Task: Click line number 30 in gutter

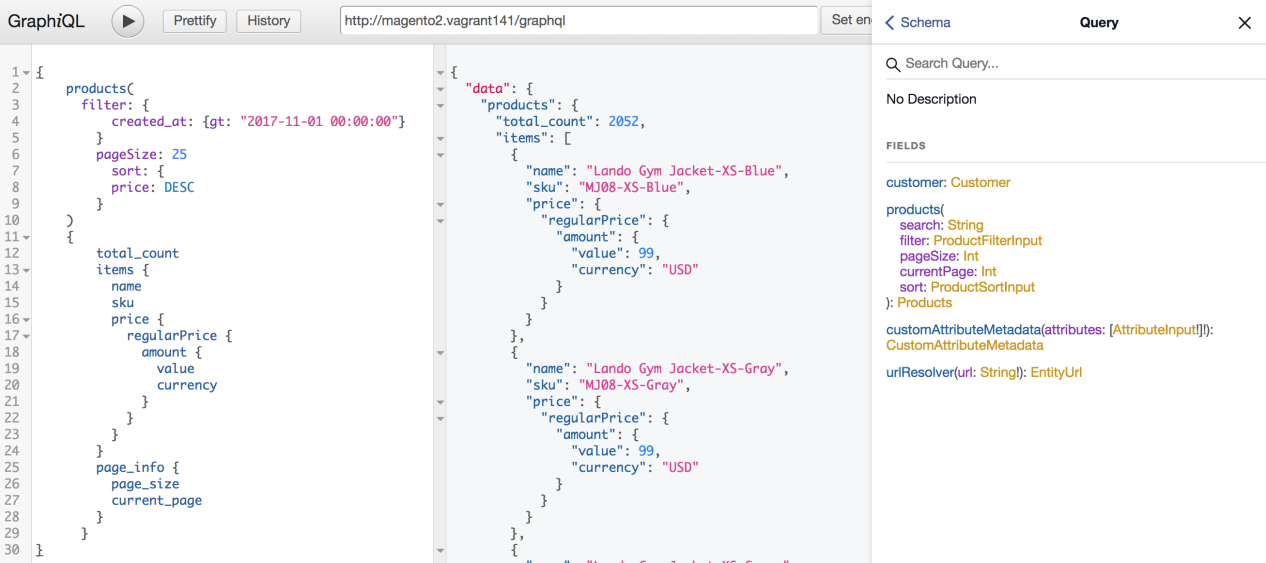Action: (x=12, y=550)
